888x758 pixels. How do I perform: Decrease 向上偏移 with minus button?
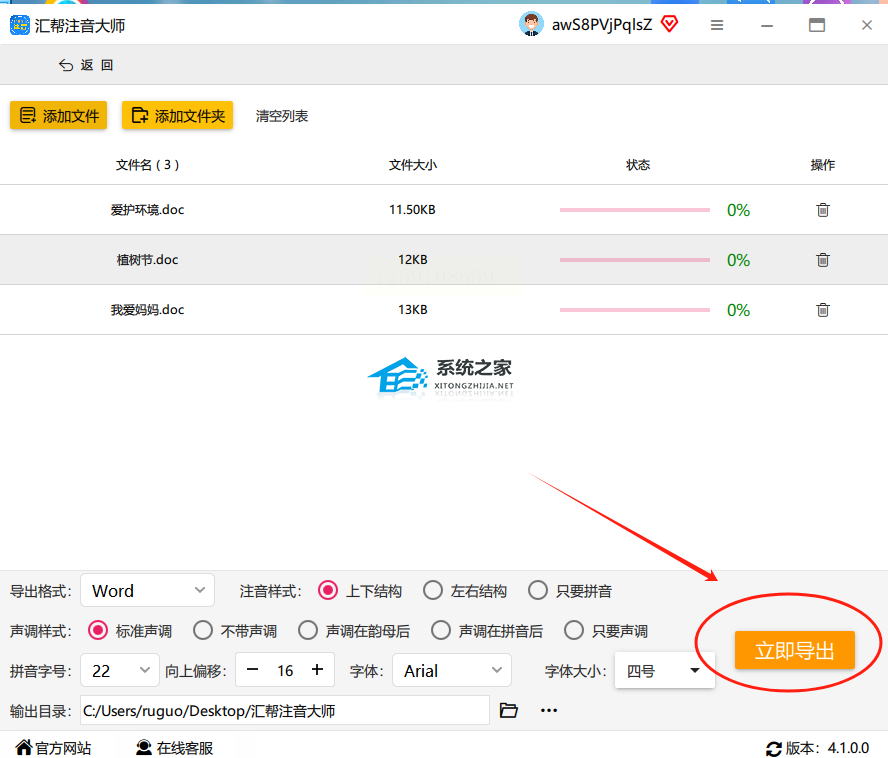point(253,670)
